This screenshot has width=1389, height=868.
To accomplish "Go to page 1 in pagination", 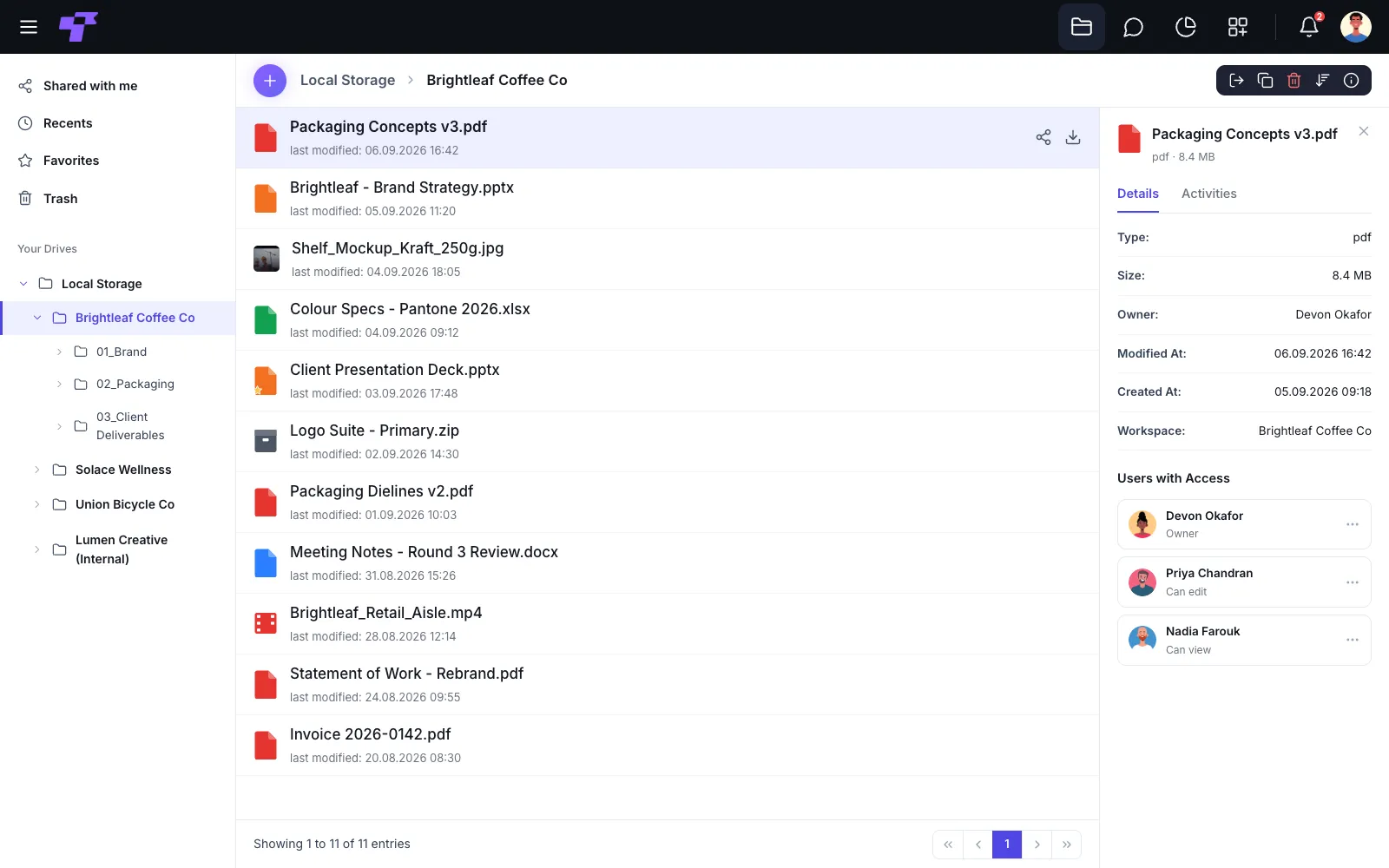I will click(x=1007, y=845).
